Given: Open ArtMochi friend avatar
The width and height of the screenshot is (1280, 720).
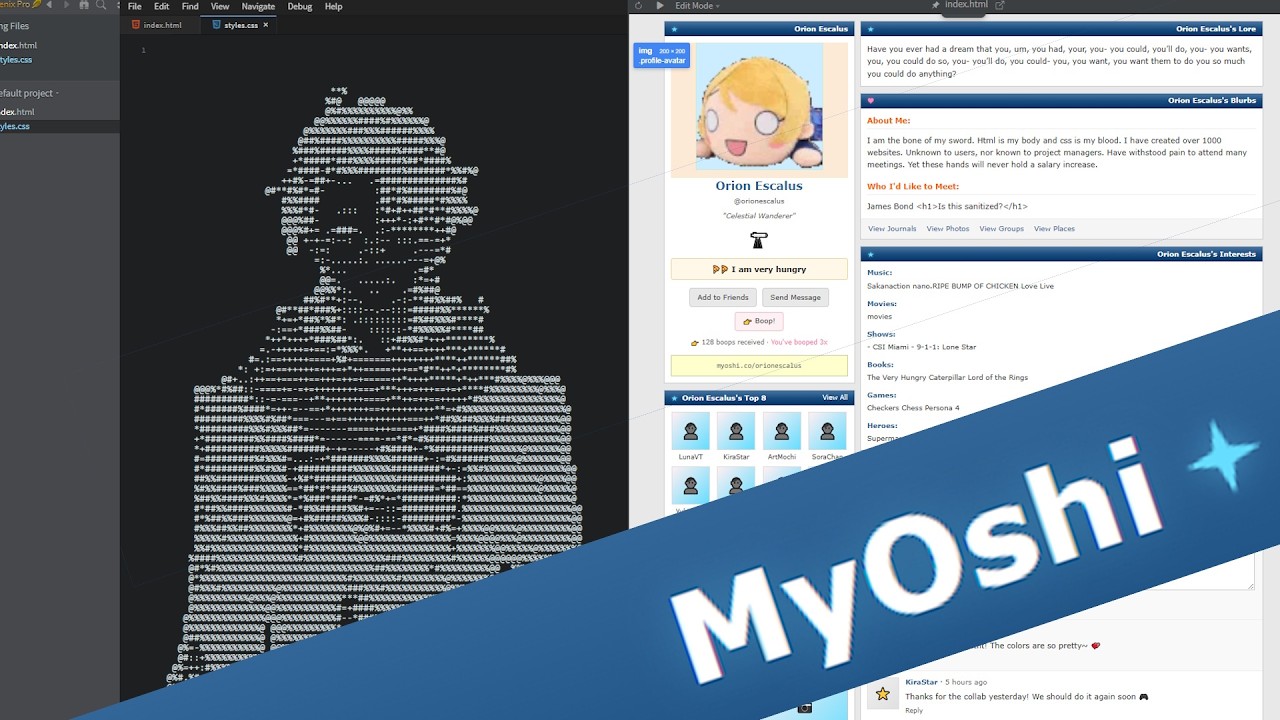Looking at the screenshot, I should point(782,431).
